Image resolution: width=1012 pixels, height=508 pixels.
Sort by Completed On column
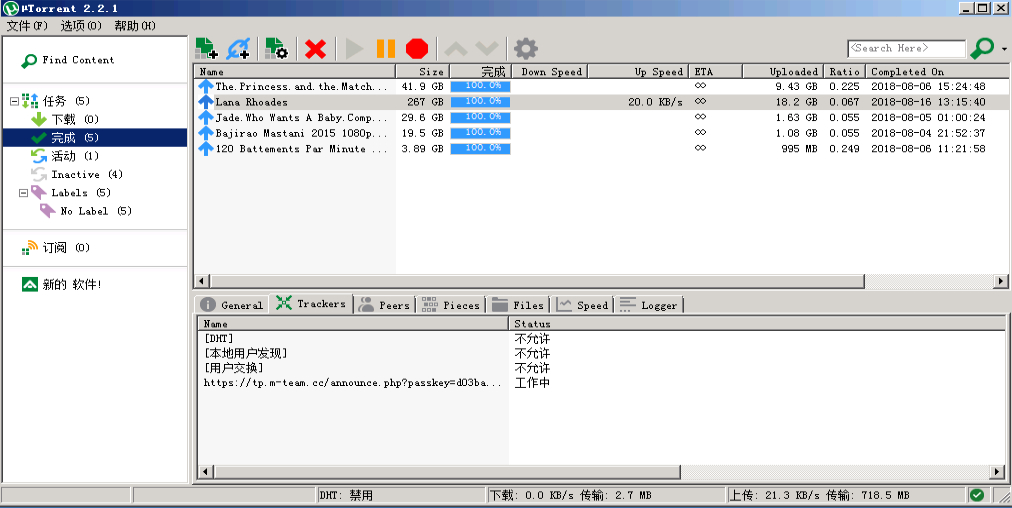(x=937, y=72)
